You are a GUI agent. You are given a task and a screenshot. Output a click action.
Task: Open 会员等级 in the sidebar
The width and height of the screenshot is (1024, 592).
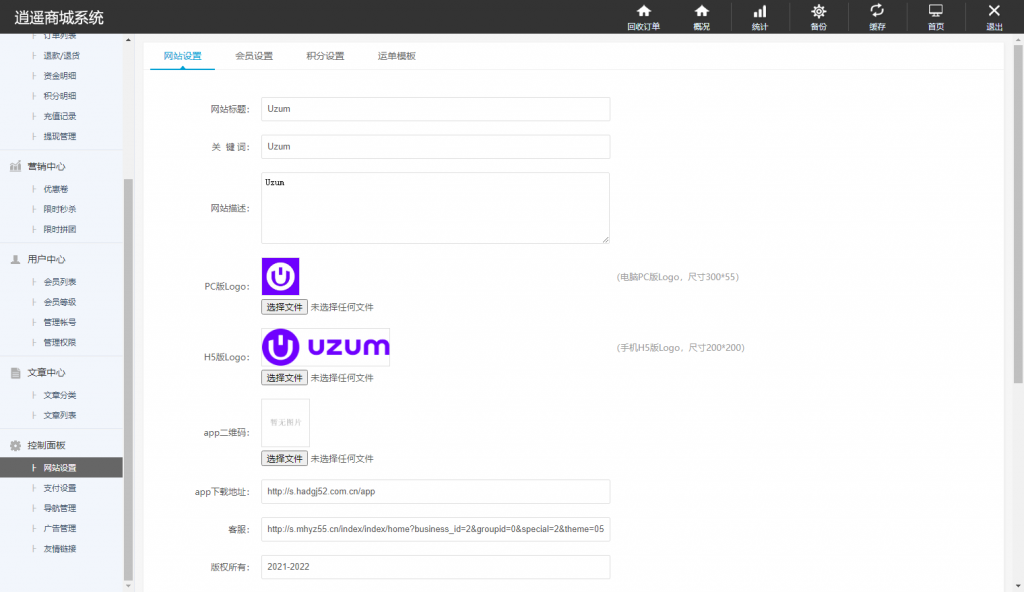(x=60, y=303)
